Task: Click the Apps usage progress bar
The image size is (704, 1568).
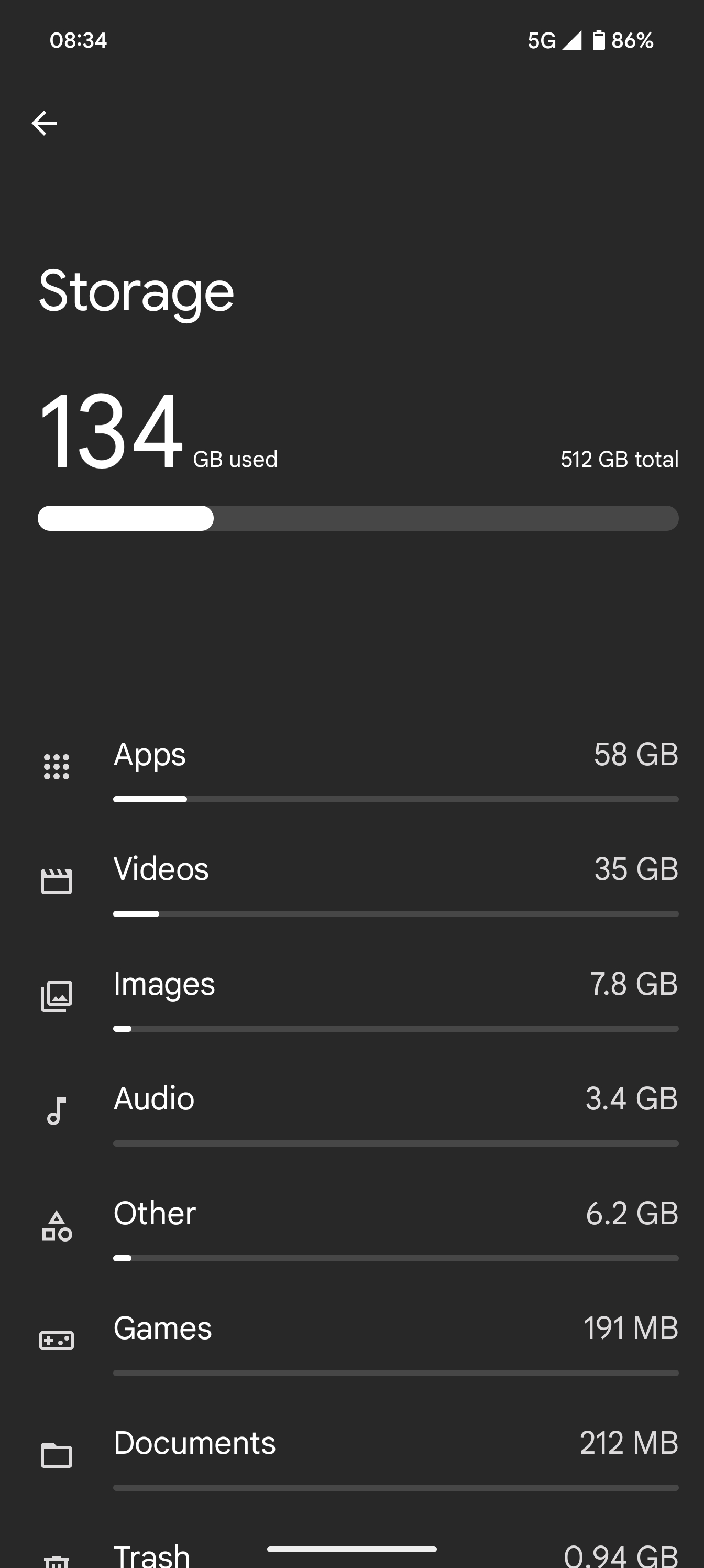Action: tap(395, 799)
